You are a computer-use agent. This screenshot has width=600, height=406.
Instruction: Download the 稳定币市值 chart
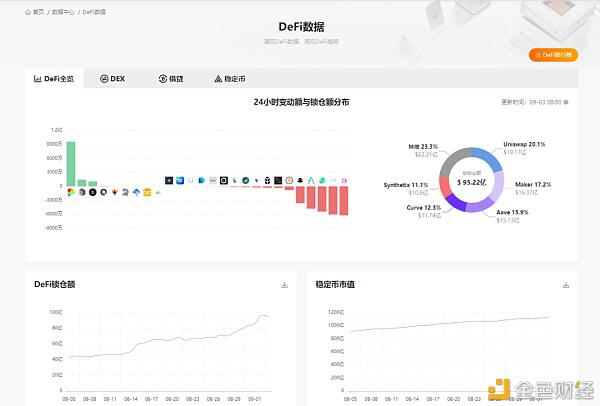click(566, 285)
